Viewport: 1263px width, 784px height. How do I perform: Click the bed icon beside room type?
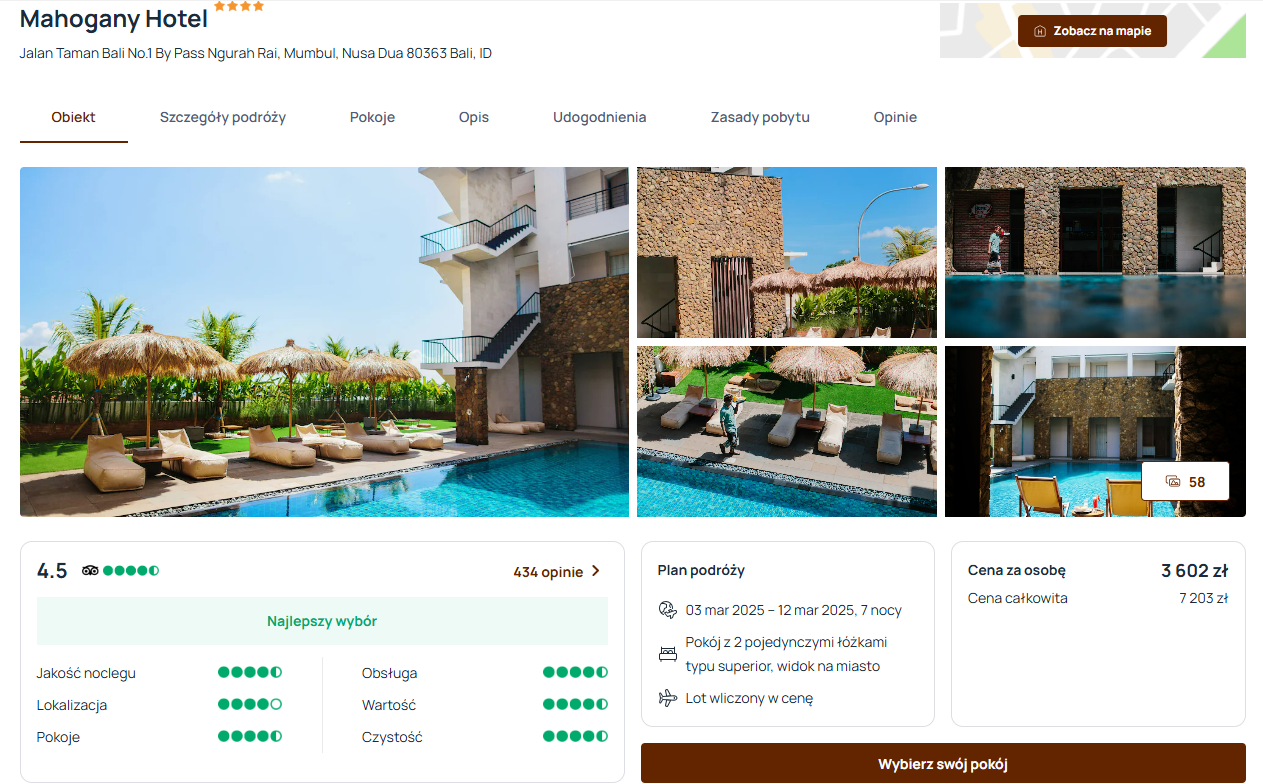[668, 654]
